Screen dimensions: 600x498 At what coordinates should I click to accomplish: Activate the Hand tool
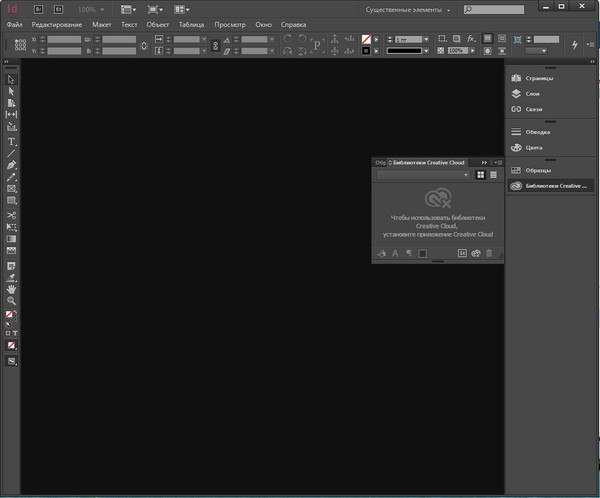pyautogui.click(x=12, y=288)
